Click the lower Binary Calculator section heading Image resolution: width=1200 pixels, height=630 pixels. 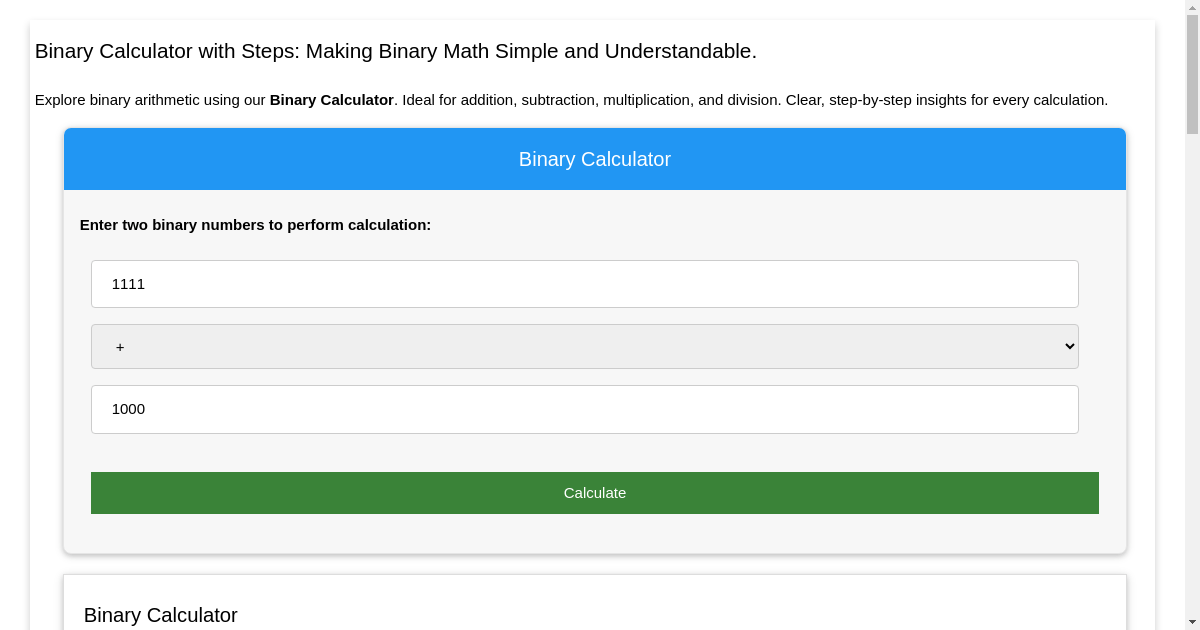(161, 615)
